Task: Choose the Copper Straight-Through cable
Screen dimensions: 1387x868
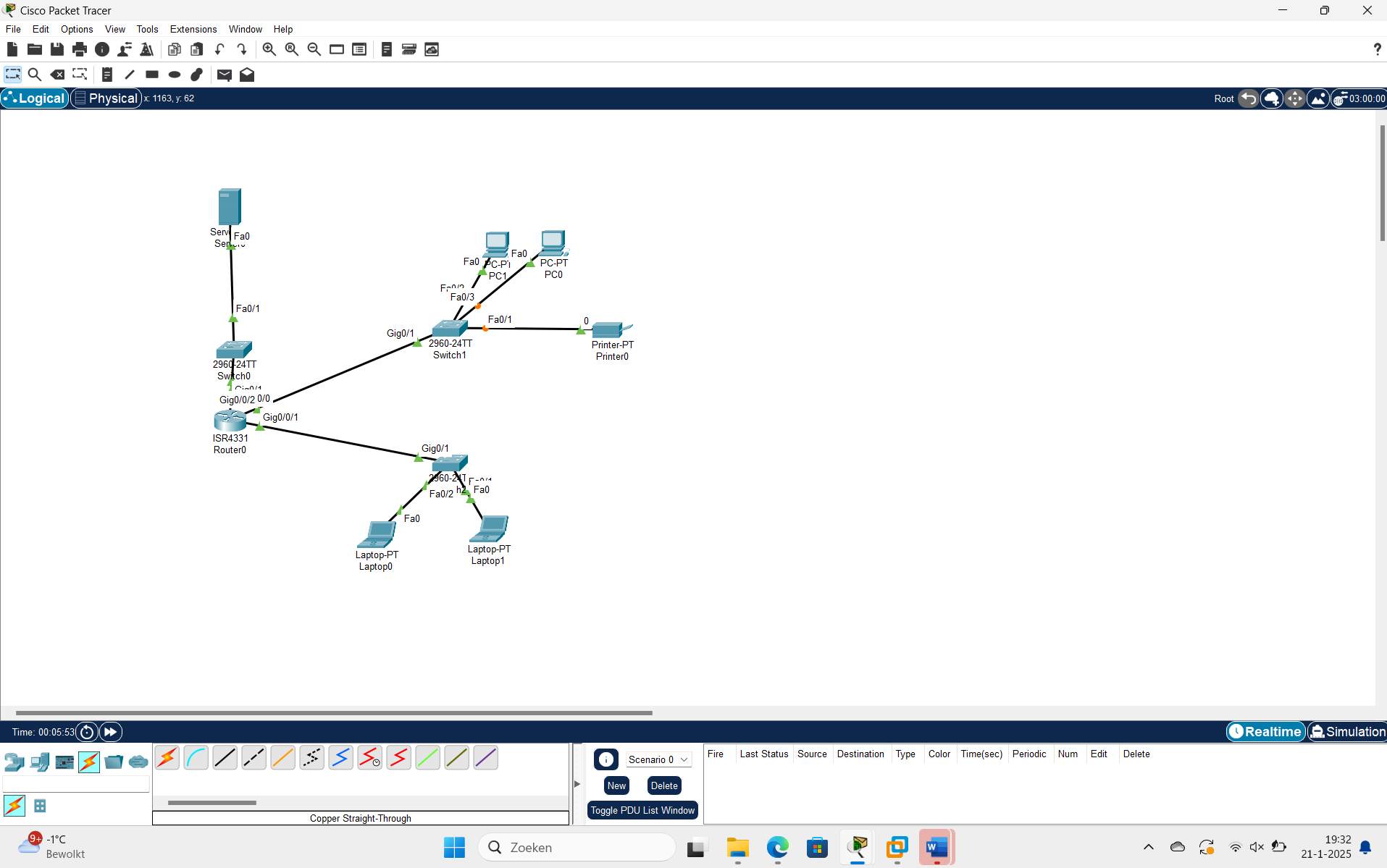Action: pyautogui.click(x=225, y=758)
